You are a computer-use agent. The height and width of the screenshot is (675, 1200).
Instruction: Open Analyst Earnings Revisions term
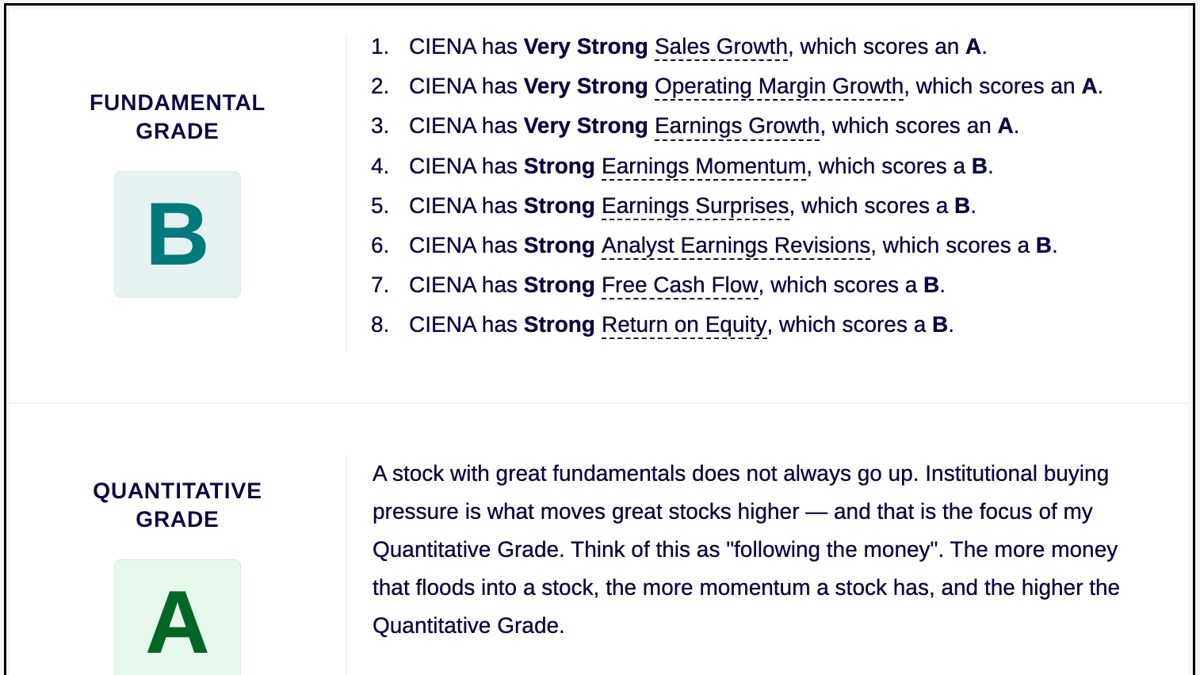pos(736,246)
